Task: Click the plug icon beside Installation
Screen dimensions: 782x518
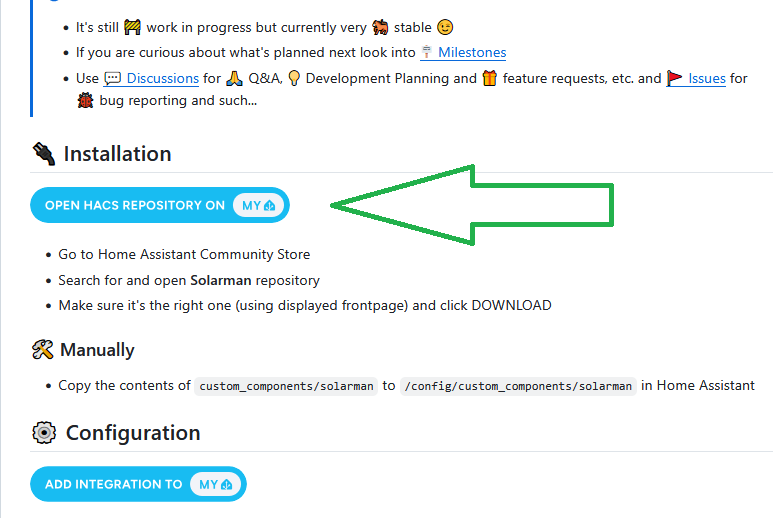Action: click(x=44, y=154)
